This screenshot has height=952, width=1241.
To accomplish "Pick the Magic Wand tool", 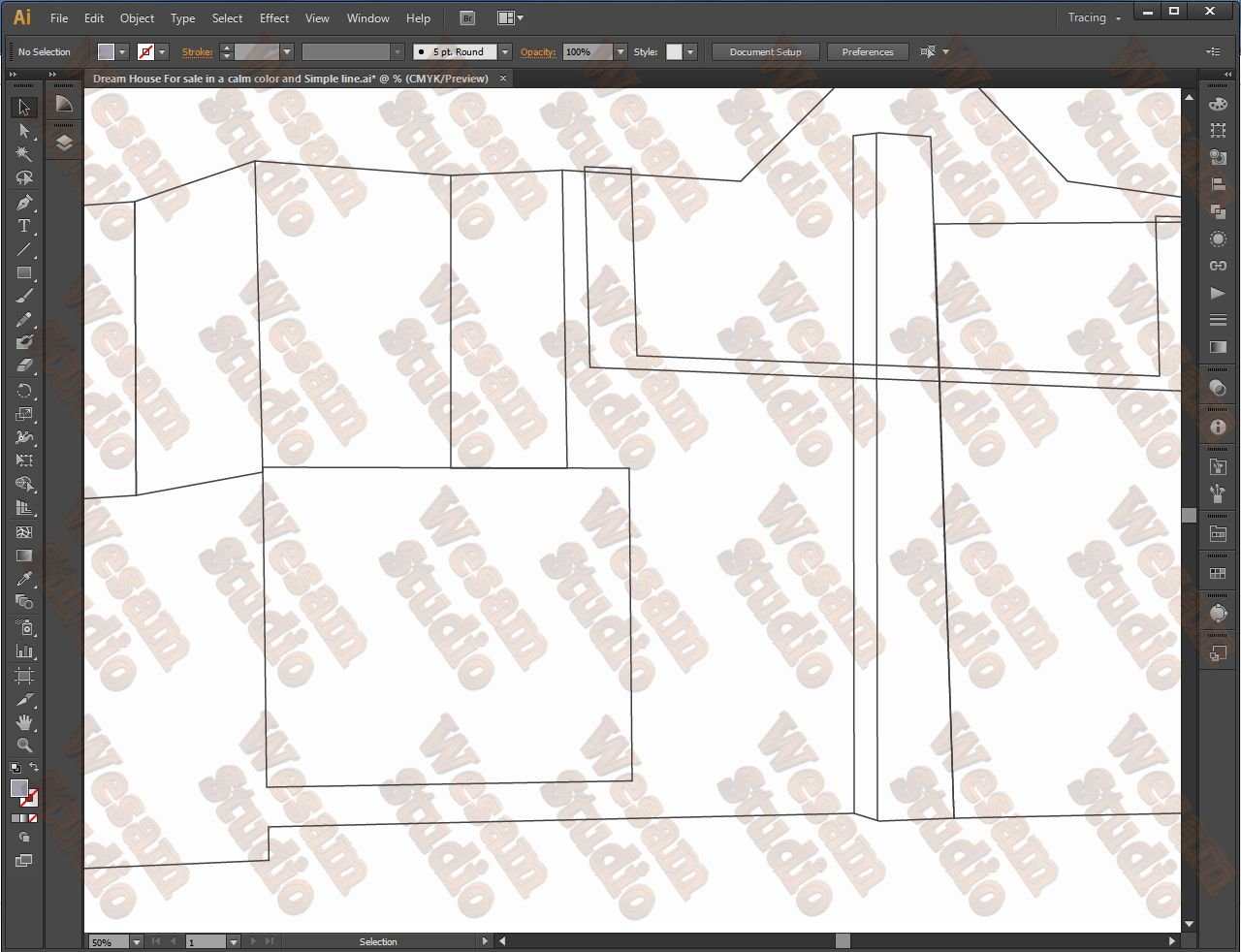I will coord(24,154).
